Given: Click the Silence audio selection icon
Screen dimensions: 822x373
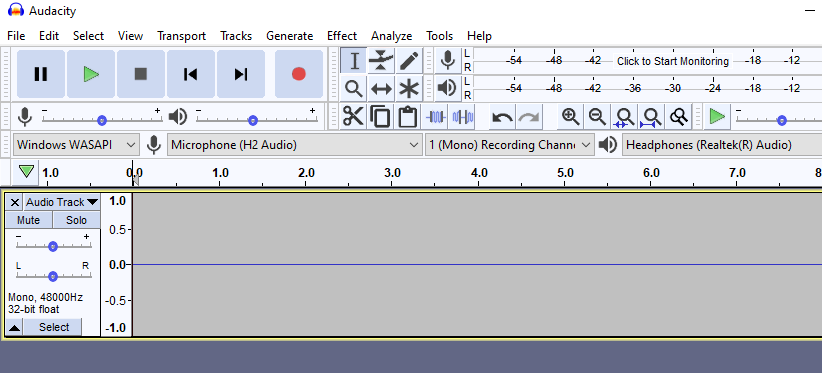Looking at the screenshot, I should [463, 116].
